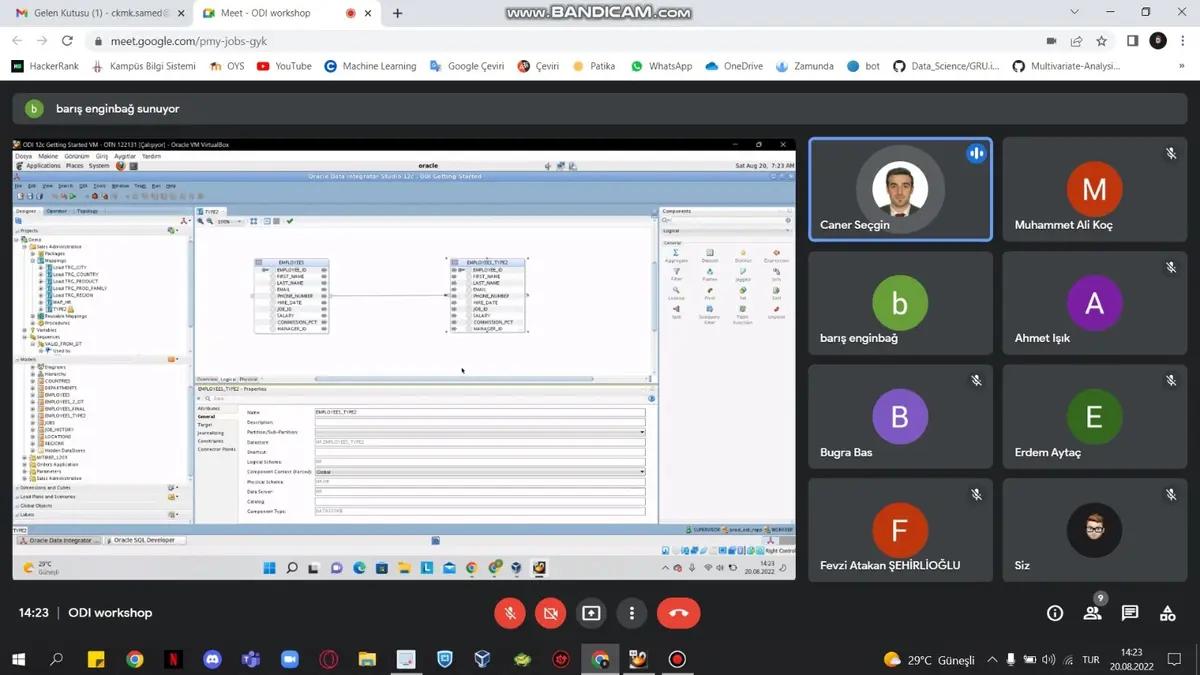Select Caner Seçgin's video tile
Screen dimensions: 1200x675
[900, 189]
